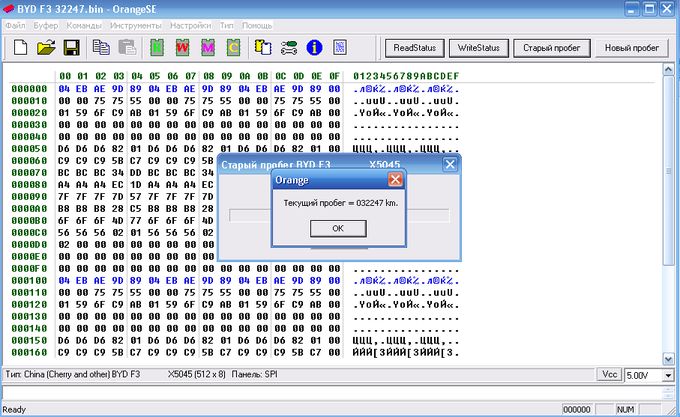
Task: Create a new file with blank page icon
Action: click(x=20, y=47)
